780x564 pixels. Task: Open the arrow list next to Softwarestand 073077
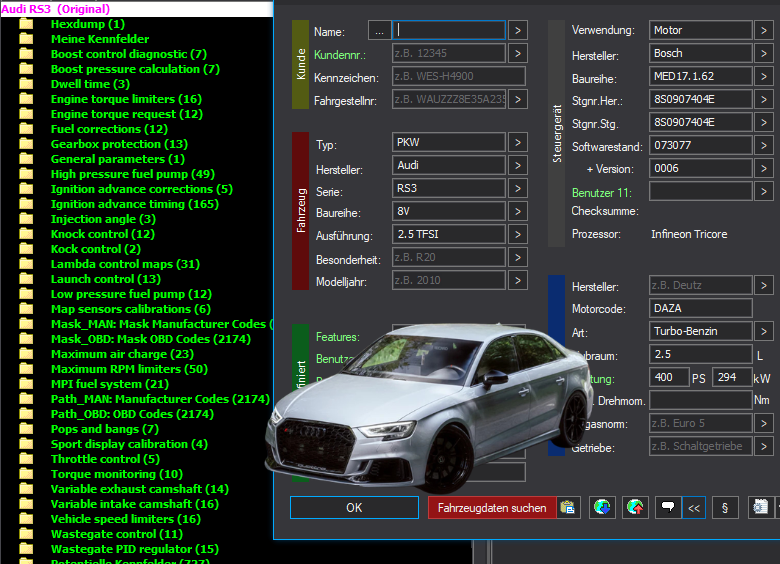pos(764,145)
